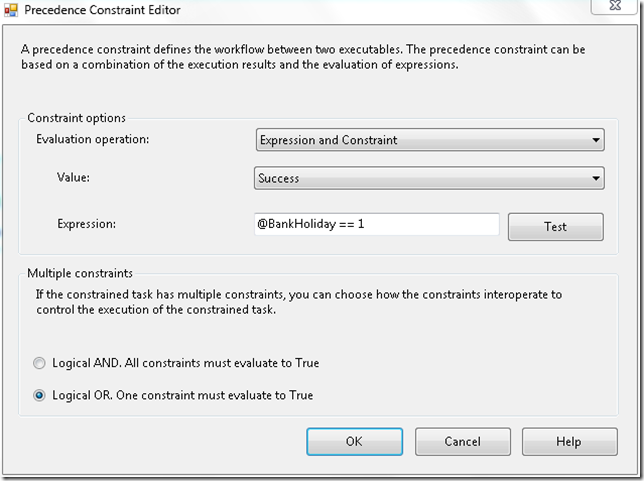The height and width of the screenshot is (481, 644).
Task: Open the Evaluation operation dropdown arrow
Action: click(x=596, y=140)
